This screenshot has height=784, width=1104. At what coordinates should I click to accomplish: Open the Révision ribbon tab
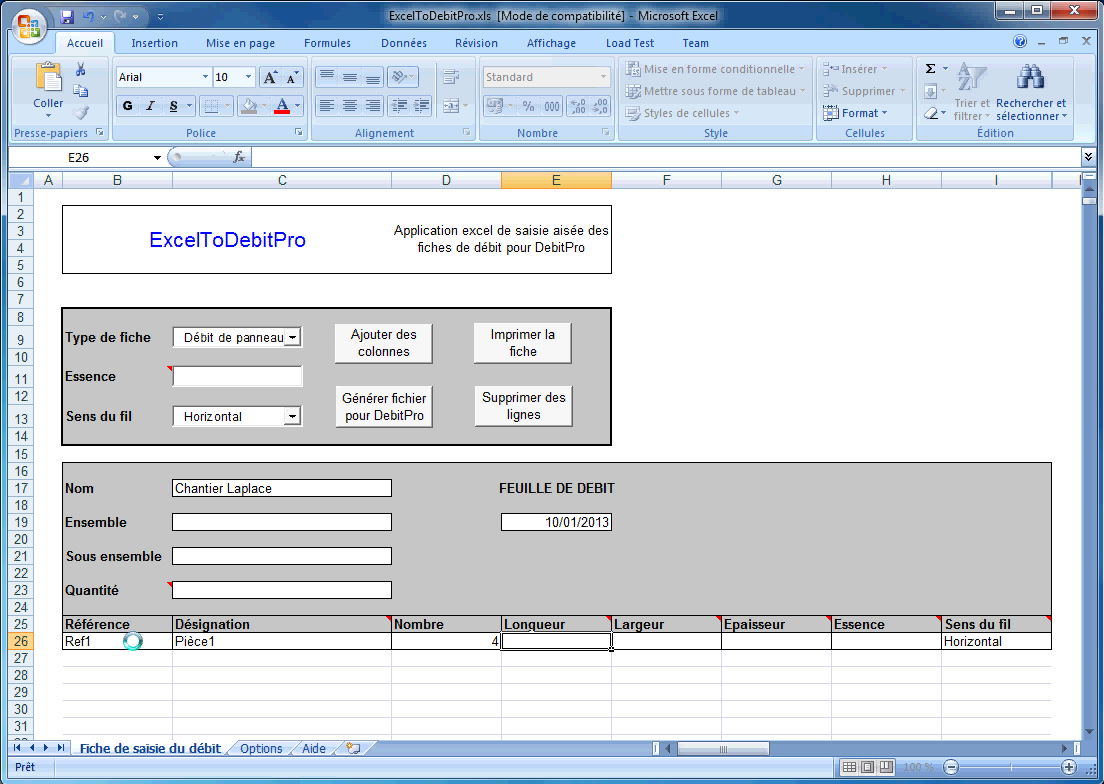click(x=477, y=43)
